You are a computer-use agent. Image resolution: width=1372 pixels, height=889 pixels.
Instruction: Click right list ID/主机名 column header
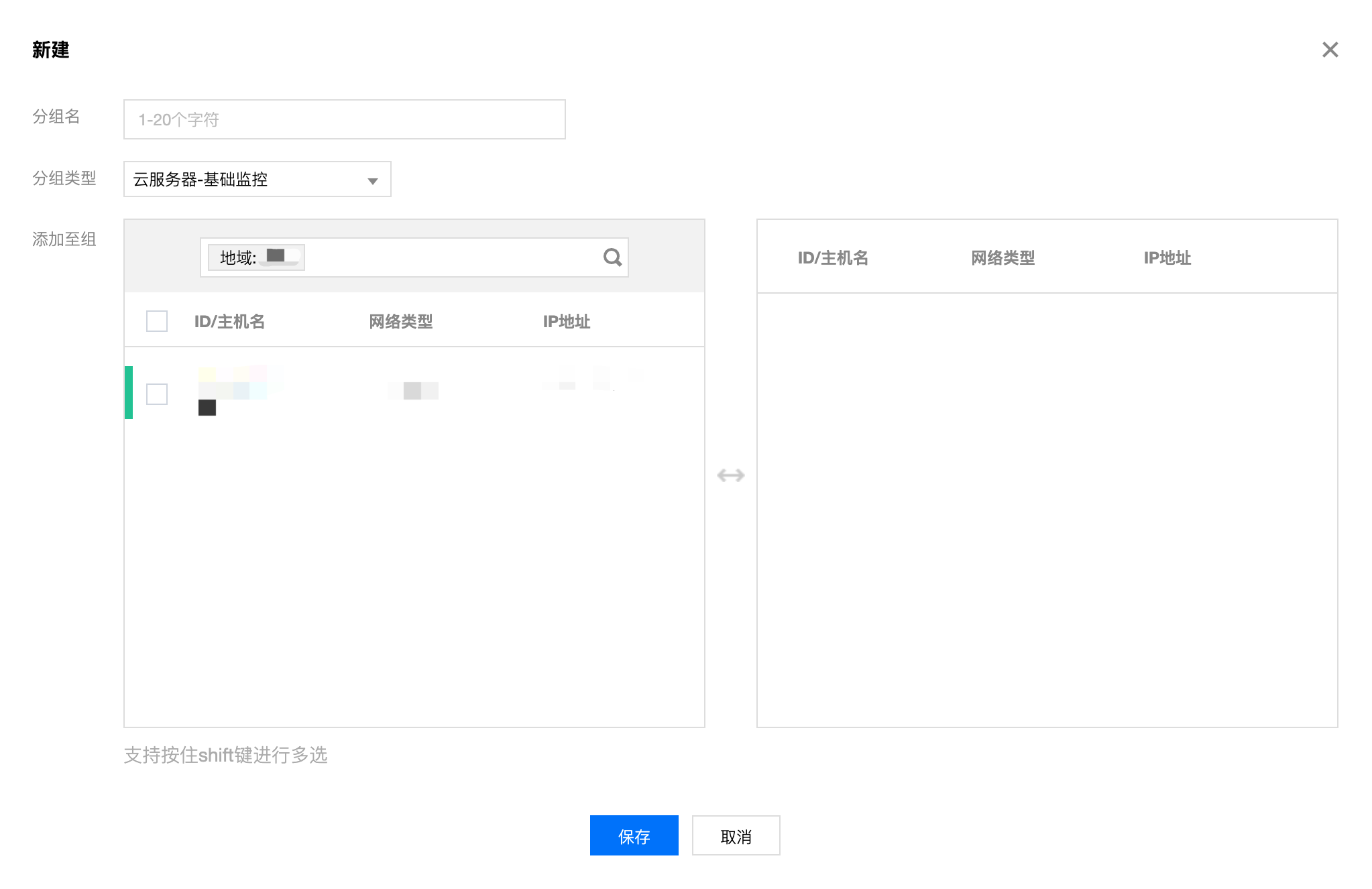832,258
